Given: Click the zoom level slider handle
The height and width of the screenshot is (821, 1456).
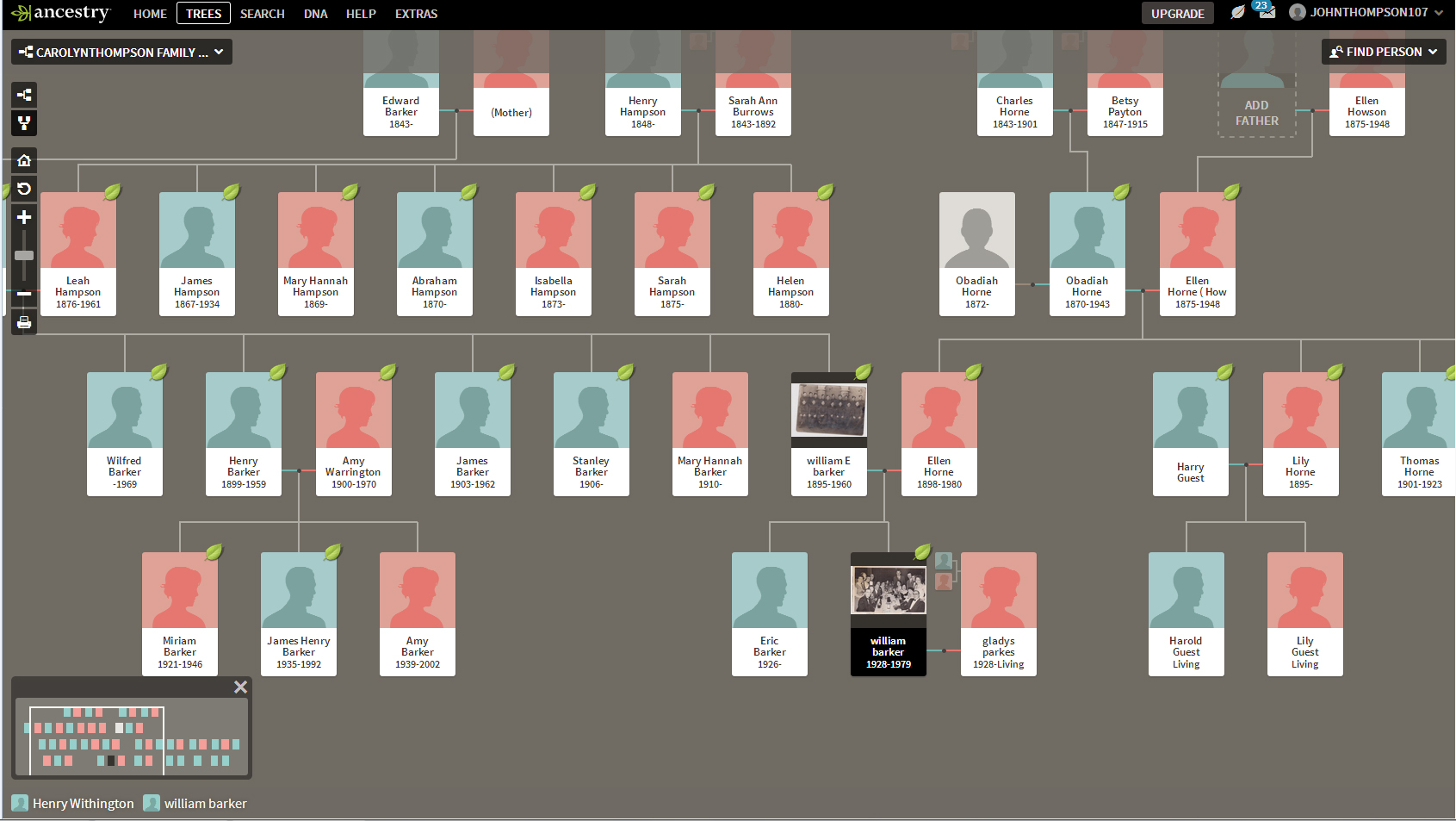Looking at the screenshot, I should click(24, 255).
